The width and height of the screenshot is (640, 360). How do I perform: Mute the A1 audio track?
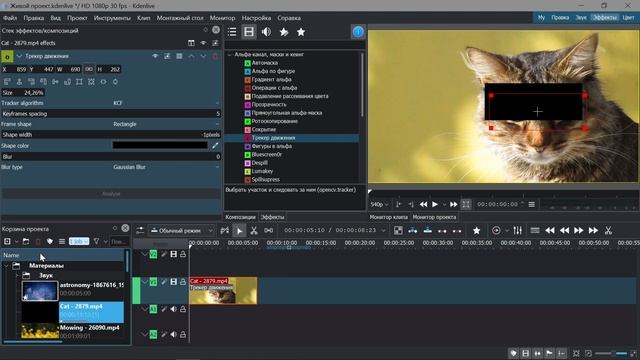[173, 309]
